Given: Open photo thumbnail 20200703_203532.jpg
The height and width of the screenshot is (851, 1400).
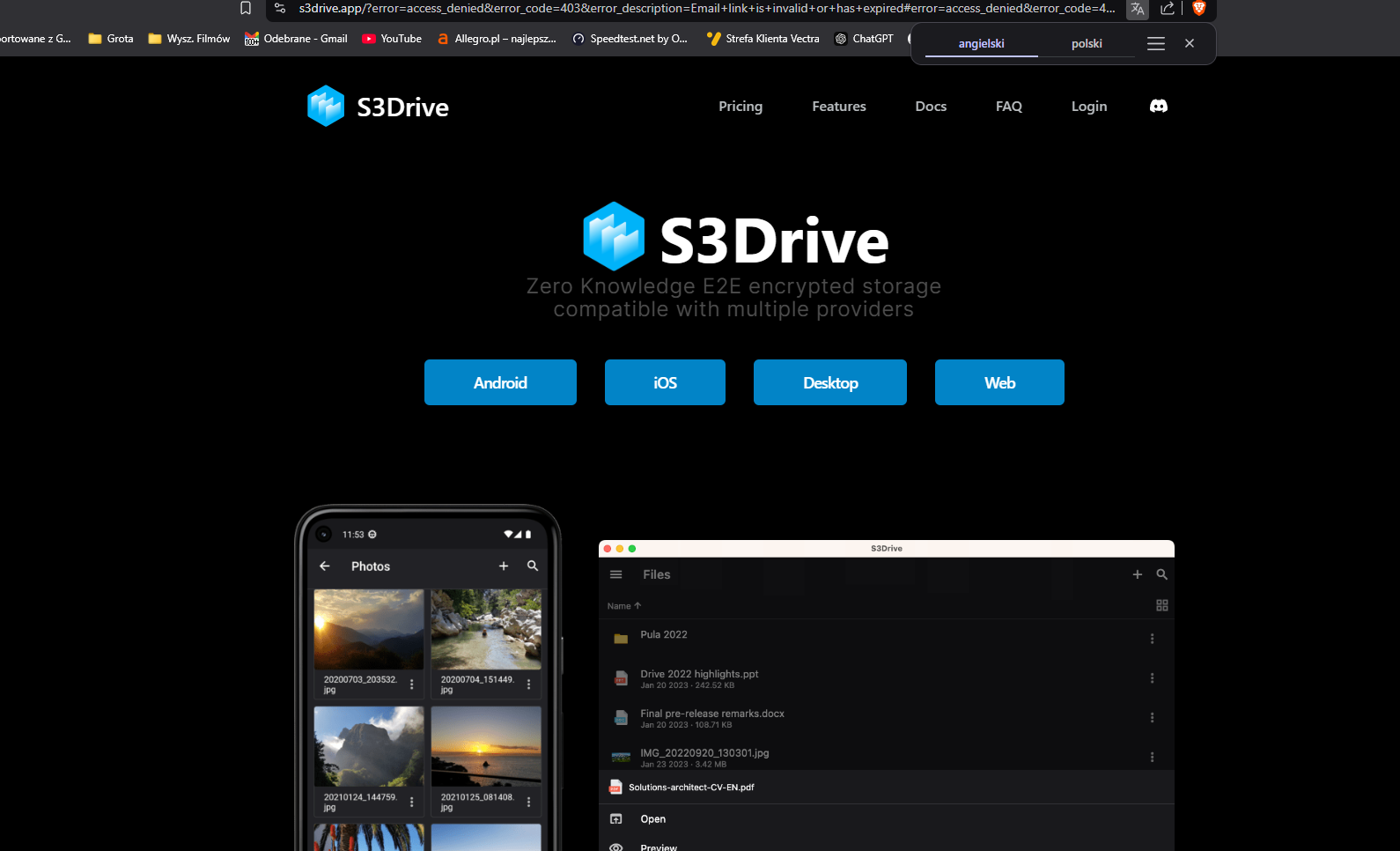Looking at the screenshot, I should click(x=369, y=630).
